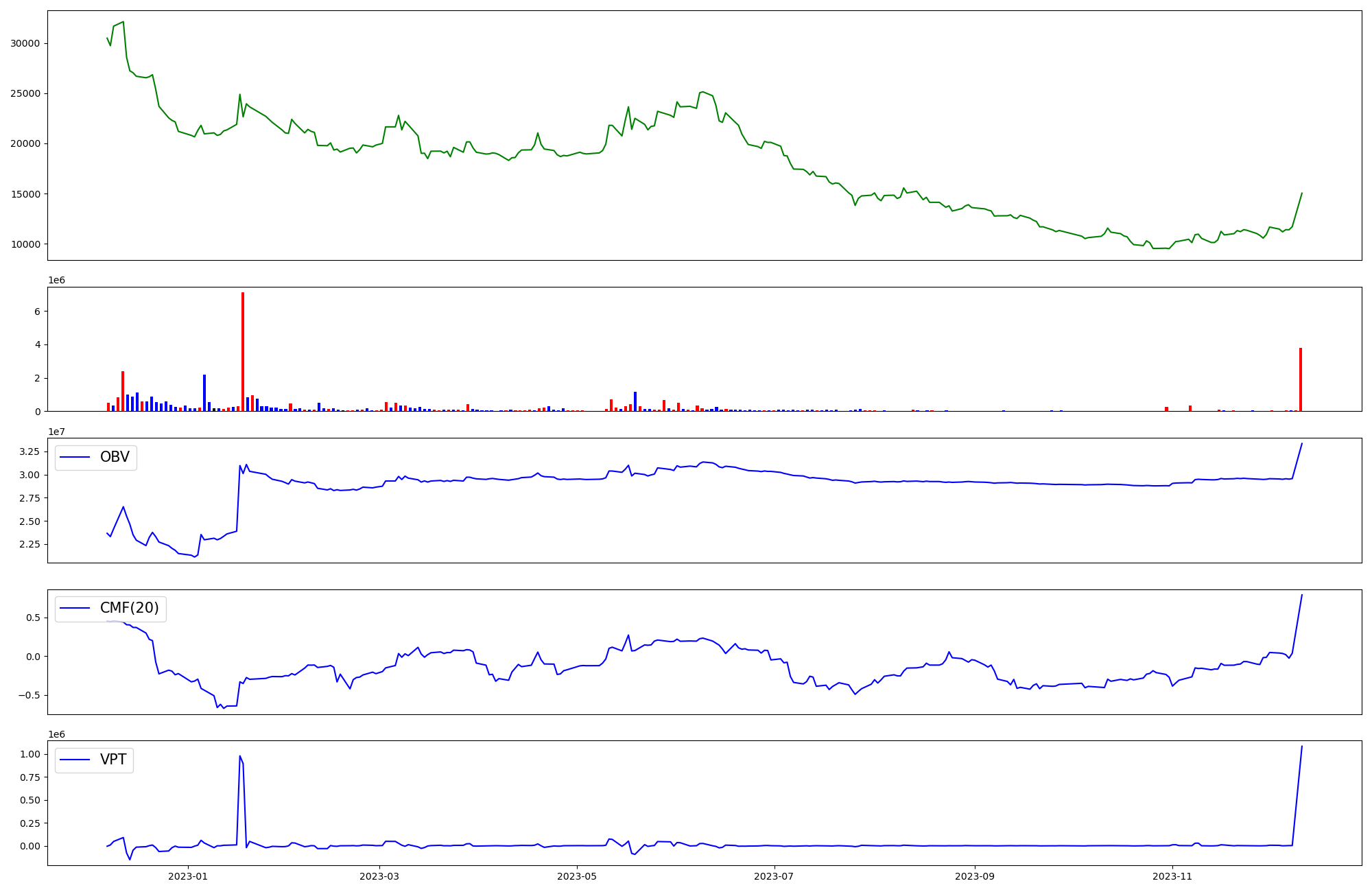Click the CMF(20) legend label
This screenshot has width=1372, height=892.
pyautogui.click(x=129, y=609)
